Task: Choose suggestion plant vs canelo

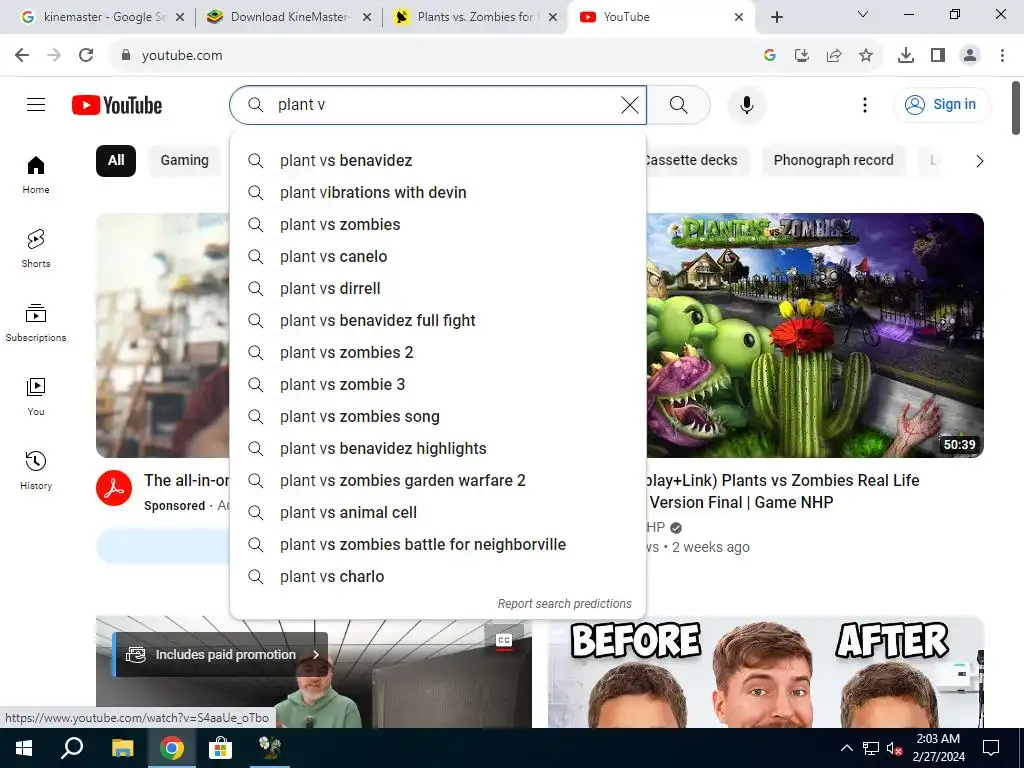Action: [x=438, y=257]
